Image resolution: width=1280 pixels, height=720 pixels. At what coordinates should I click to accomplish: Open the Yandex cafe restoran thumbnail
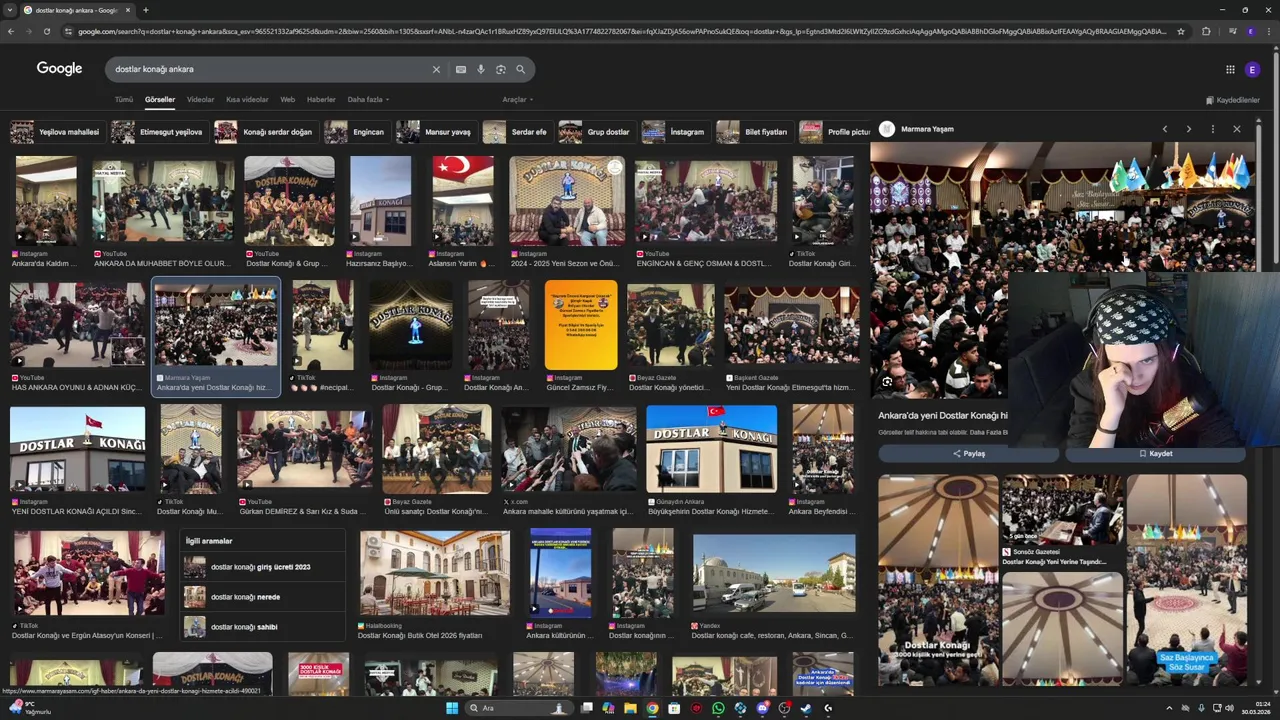click(x=774, y=574)
